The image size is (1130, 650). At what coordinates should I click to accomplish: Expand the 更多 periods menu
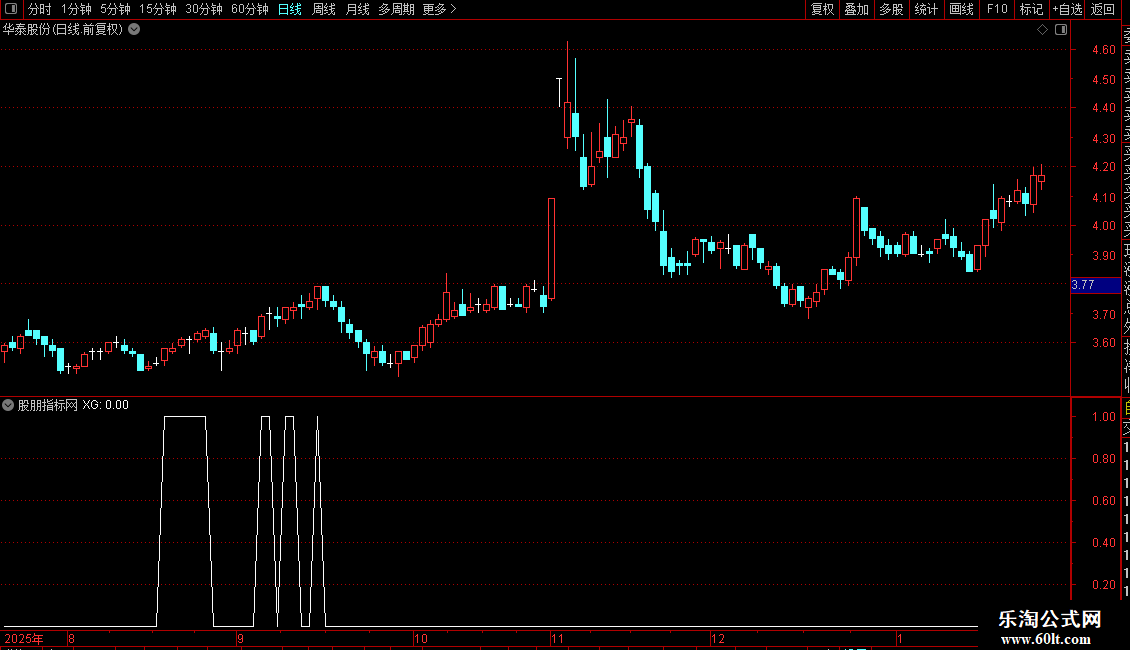440,9
